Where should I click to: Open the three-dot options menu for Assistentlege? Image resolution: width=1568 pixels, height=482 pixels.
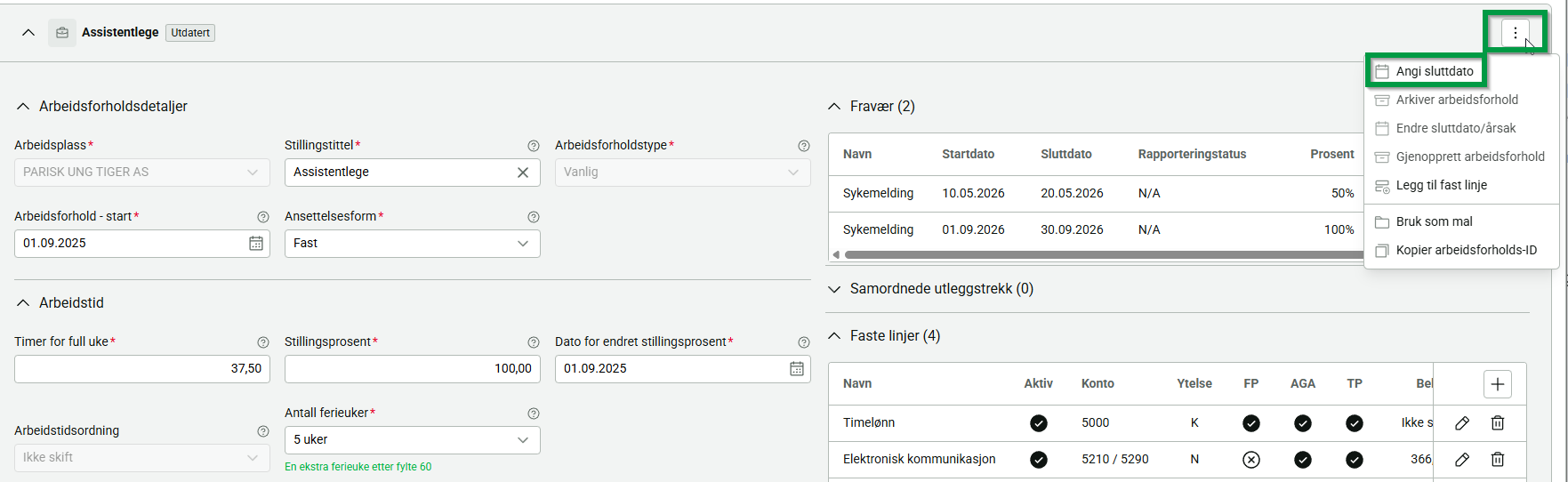coord(1516,33)
